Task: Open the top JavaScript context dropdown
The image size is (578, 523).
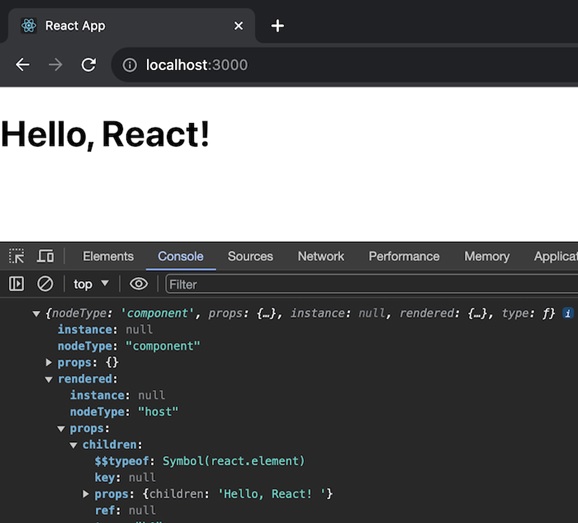Action: [91, 284]
